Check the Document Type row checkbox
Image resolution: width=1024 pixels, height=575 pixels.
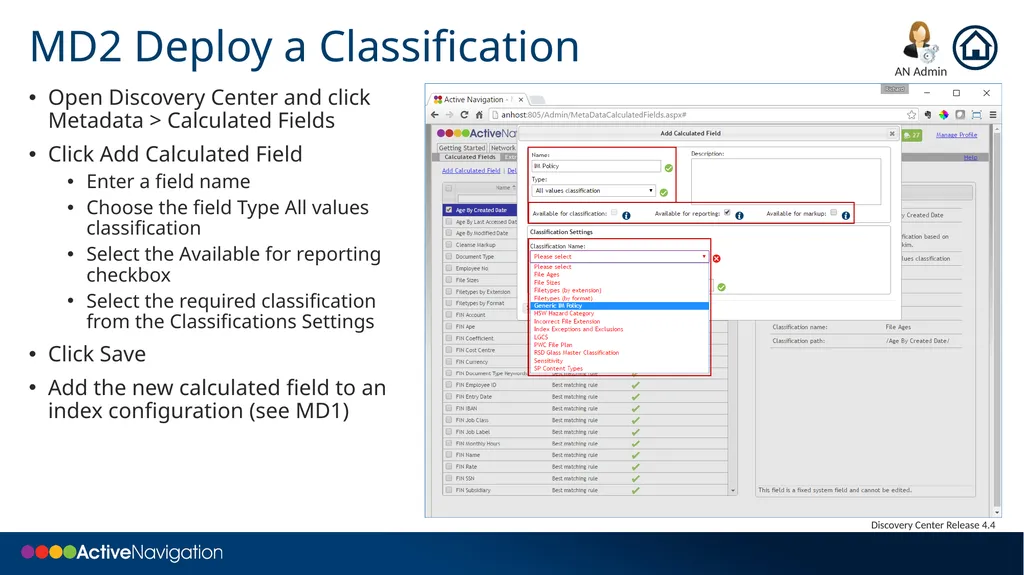[x=449, y=256]
